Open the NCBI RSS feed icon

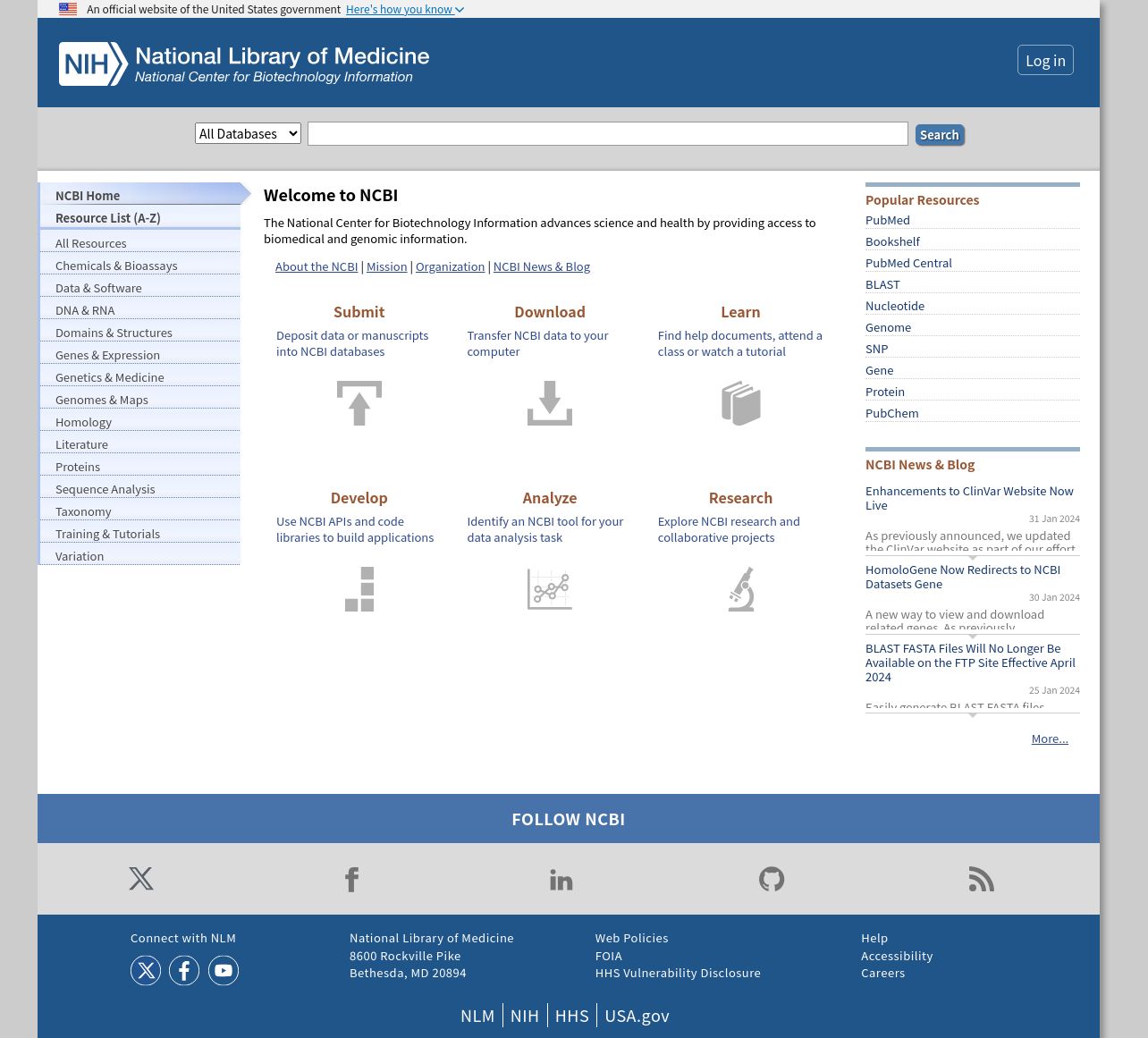tap(982, 879)
